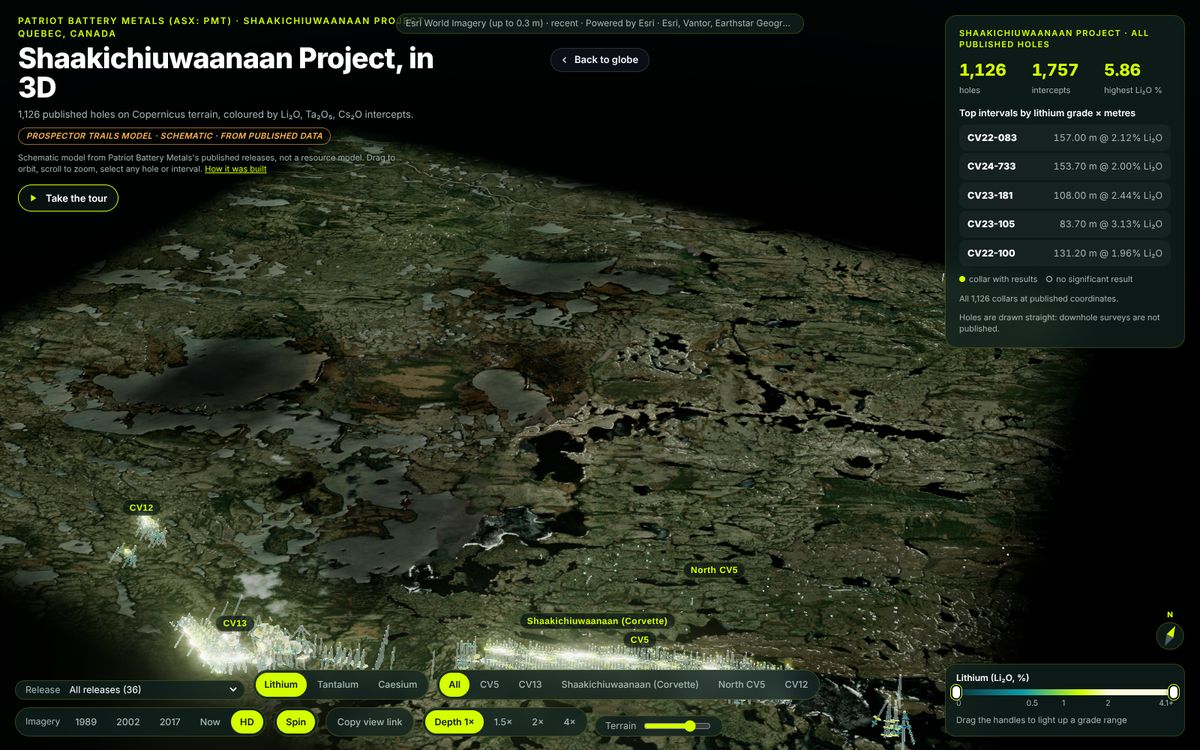Click the right lithium grade handle
The width and height of the screenshot is (1200, 750).
point(1174,692)
